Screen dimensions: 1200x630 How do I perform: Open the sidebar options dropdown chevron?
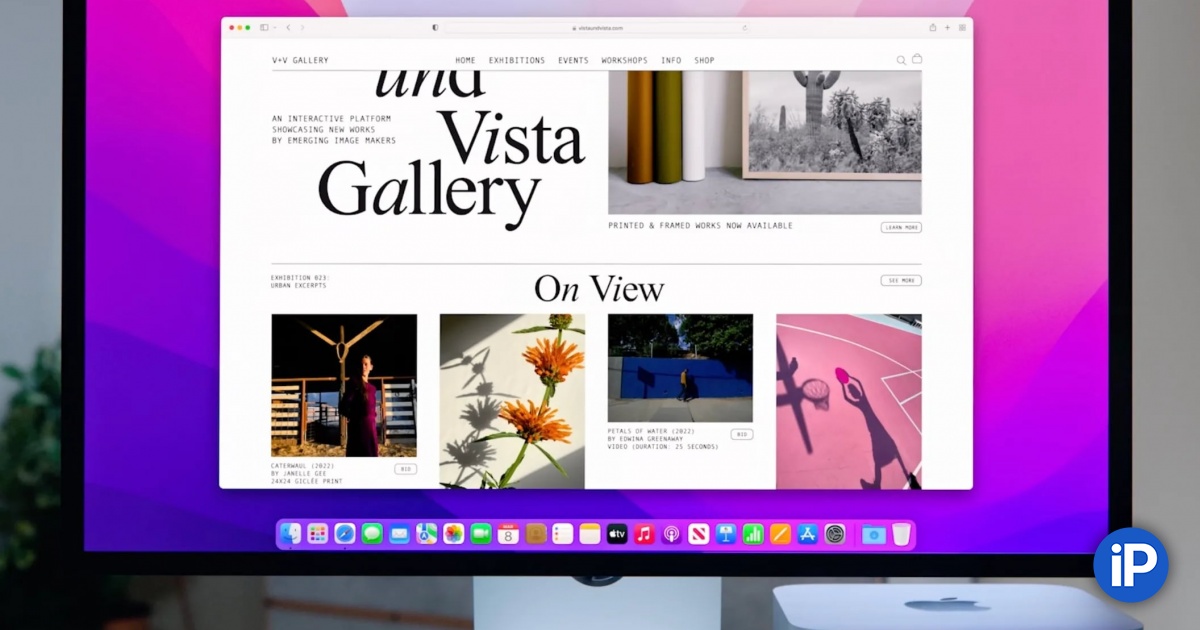click(x=273, y=28)
